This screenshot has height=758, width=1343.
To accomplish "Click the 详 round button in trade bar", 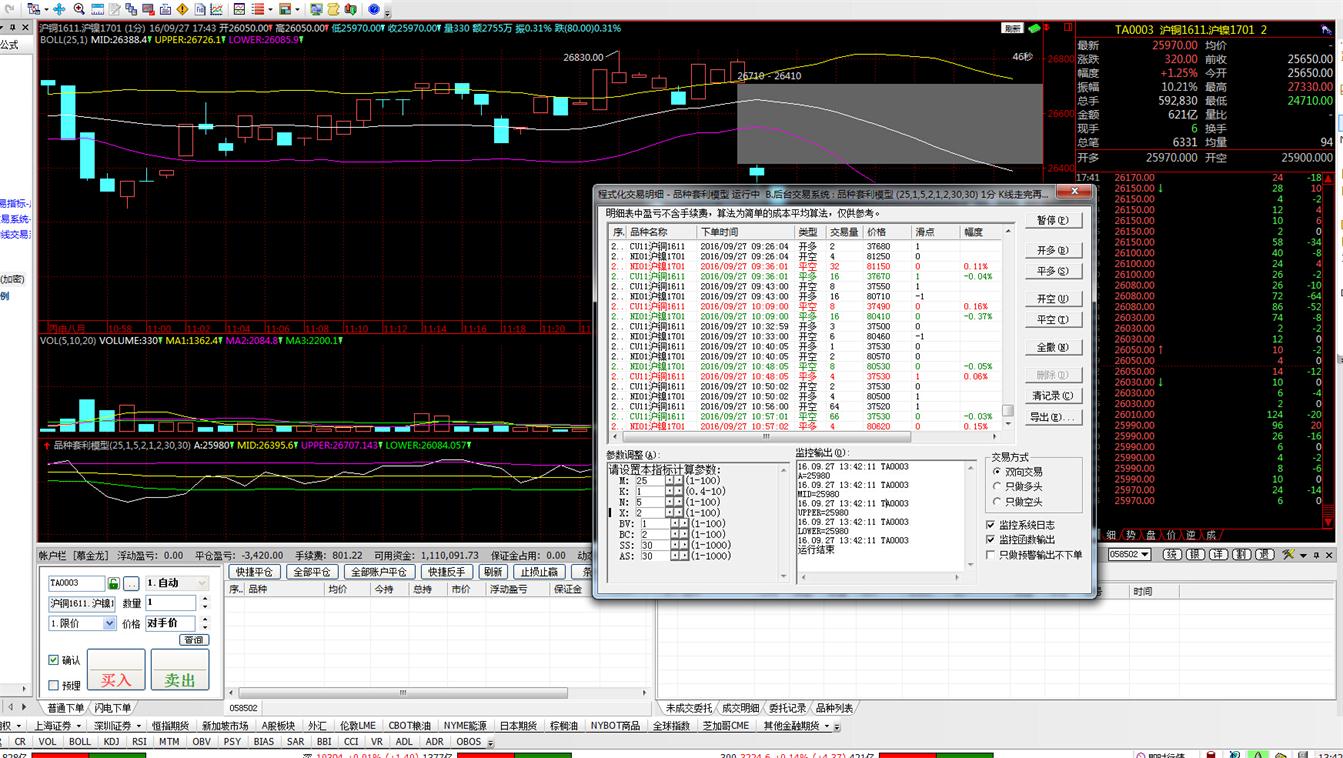I will tap(1218, 554).
